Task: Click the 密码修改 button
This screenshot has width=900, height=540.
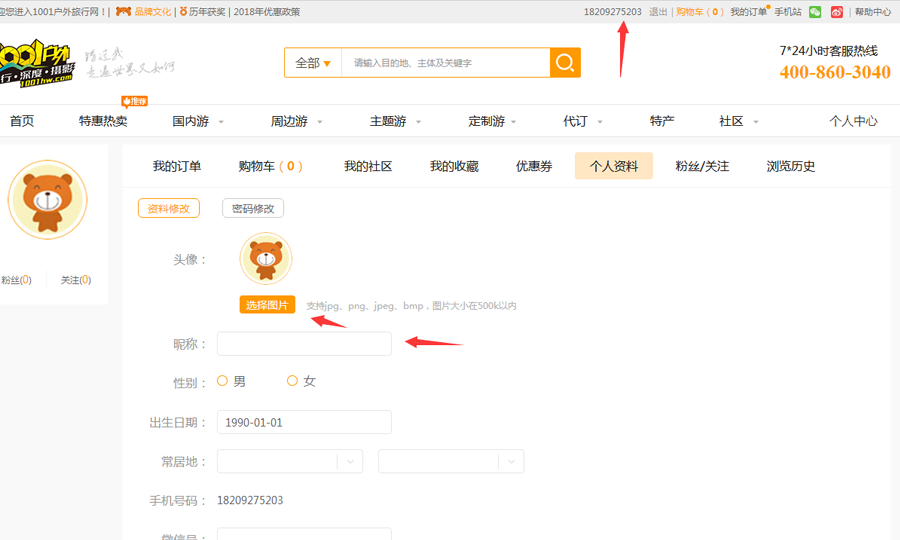Action: [x=253, y=208]
